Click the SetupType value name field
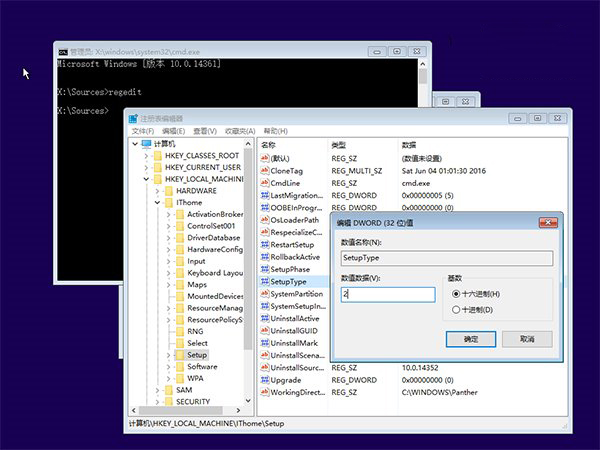 (x=447, y=258)
